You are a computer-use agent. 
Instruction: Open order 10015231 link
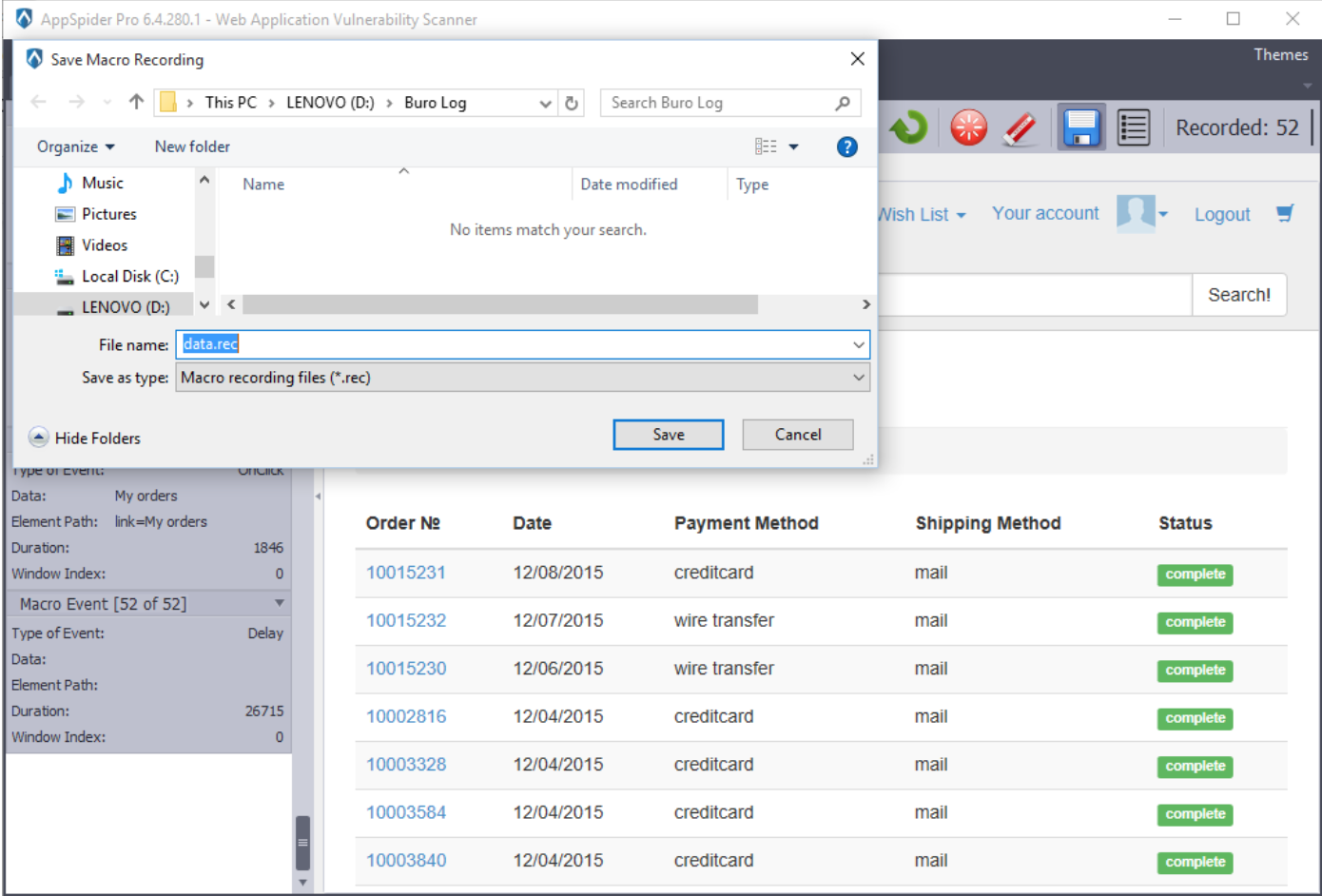point(406,573)
